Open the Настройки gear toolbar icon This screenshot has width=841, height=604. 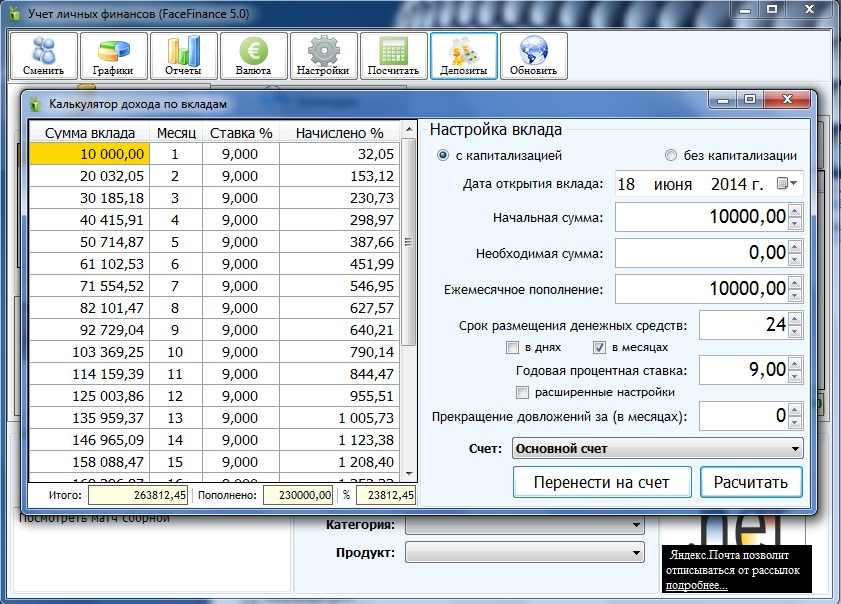(x=323, y=56)
